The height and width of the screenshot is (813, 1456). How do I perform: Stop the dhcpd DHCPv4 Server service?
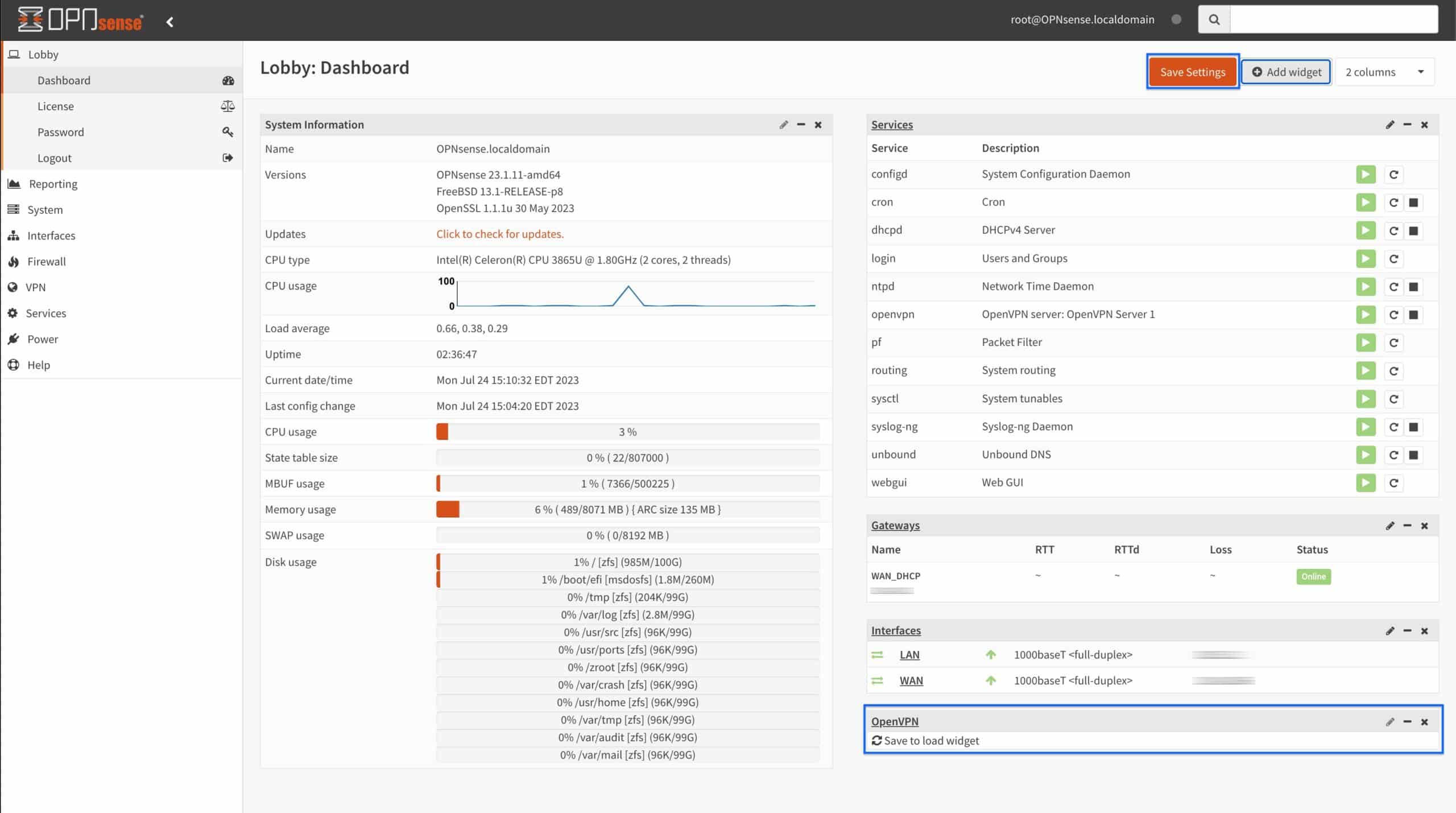[x=1413, y=230]
